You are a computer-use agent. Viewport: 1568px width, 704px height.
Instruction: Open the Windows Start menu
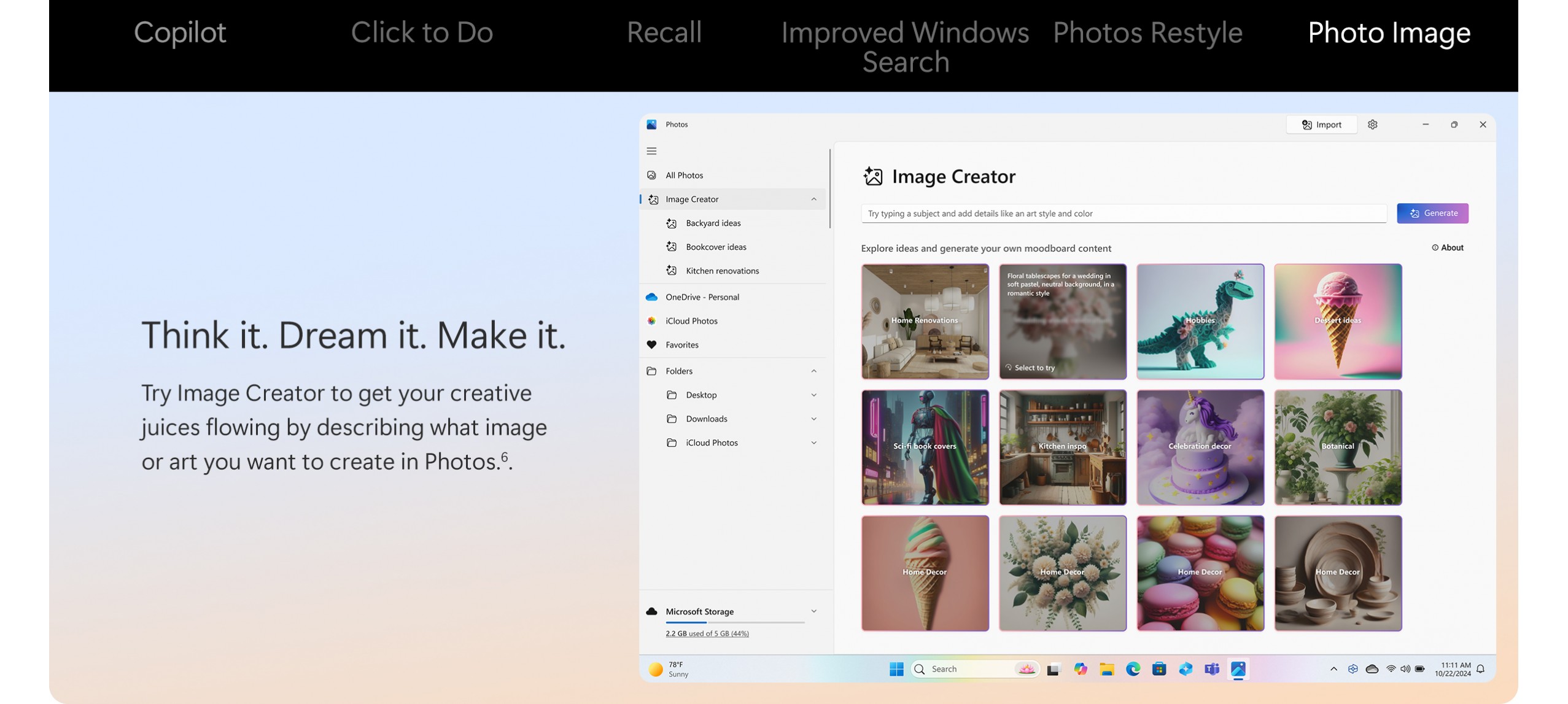tap(896, 669)
